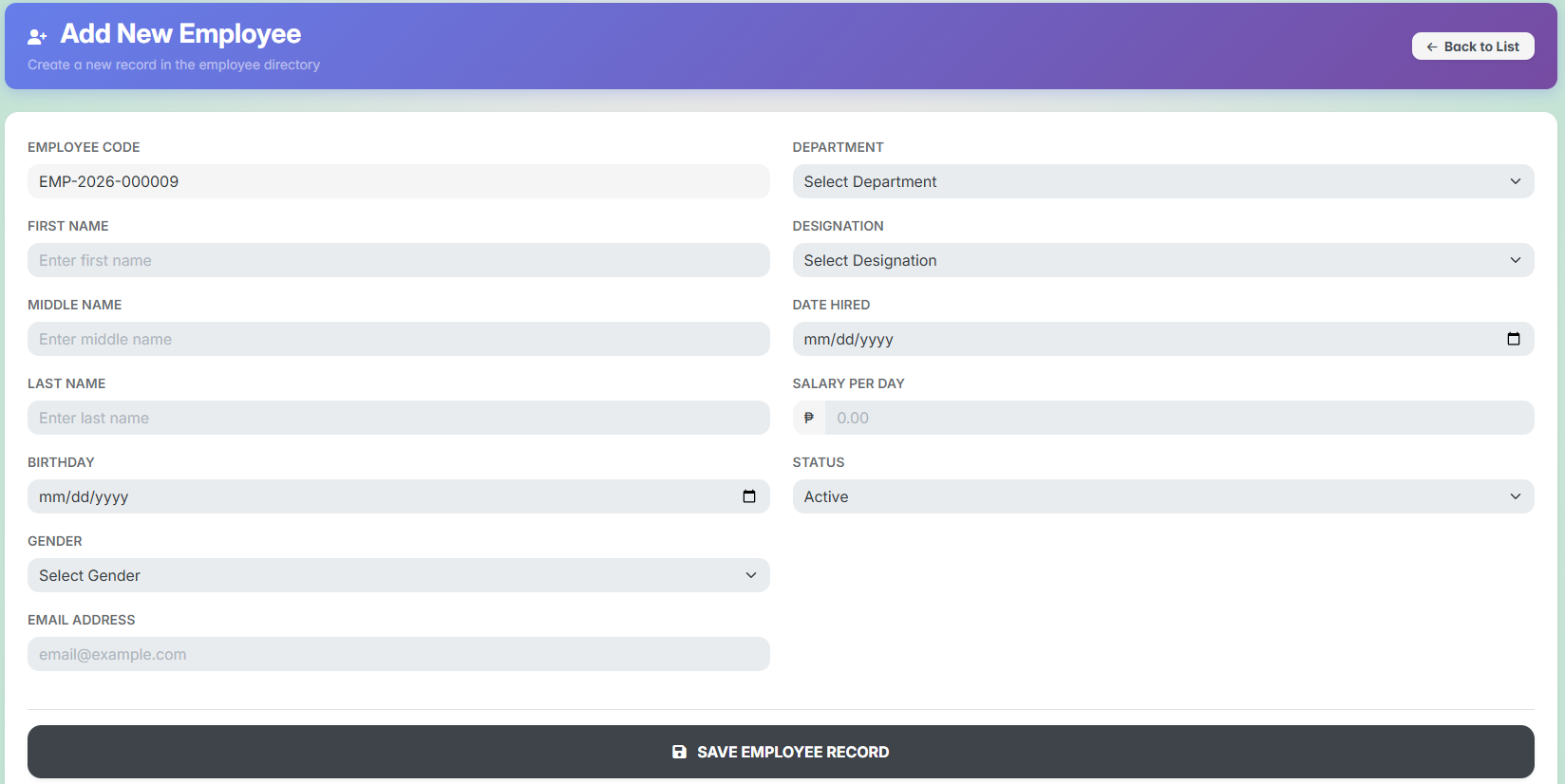
Task: Open the Status dropdown showing Active
Action: 1162,496
